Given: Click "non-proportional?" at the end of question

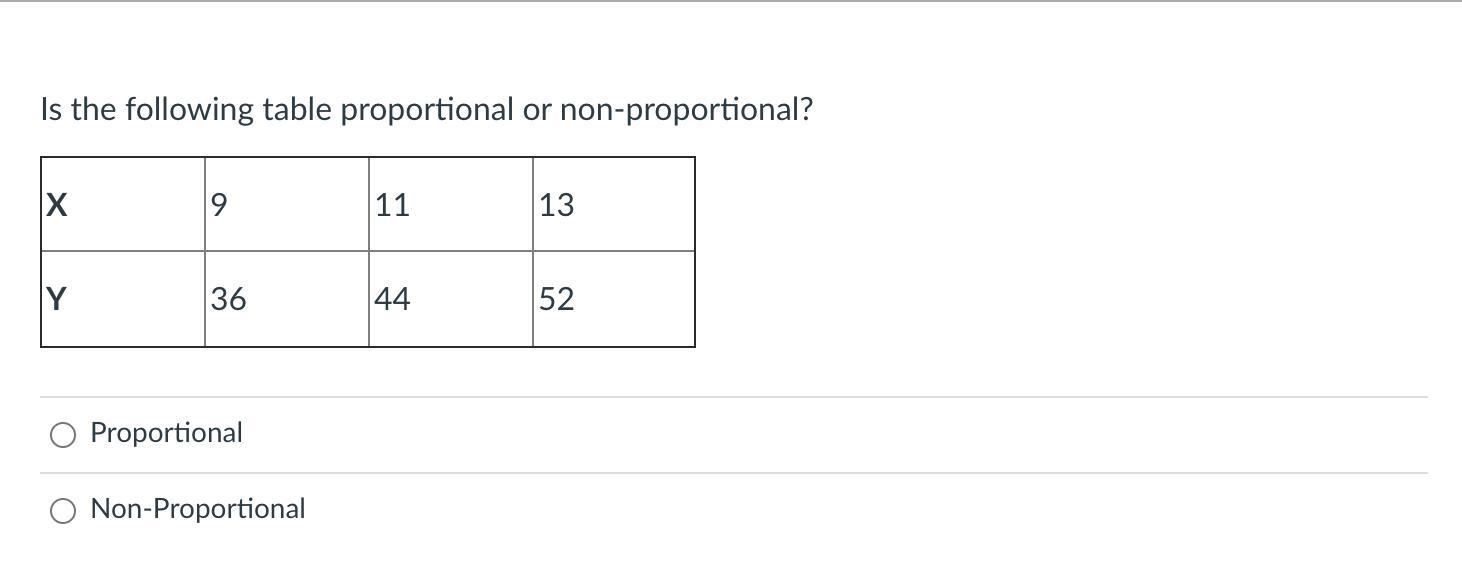Looking at the screenshot, I should point(686,110).
